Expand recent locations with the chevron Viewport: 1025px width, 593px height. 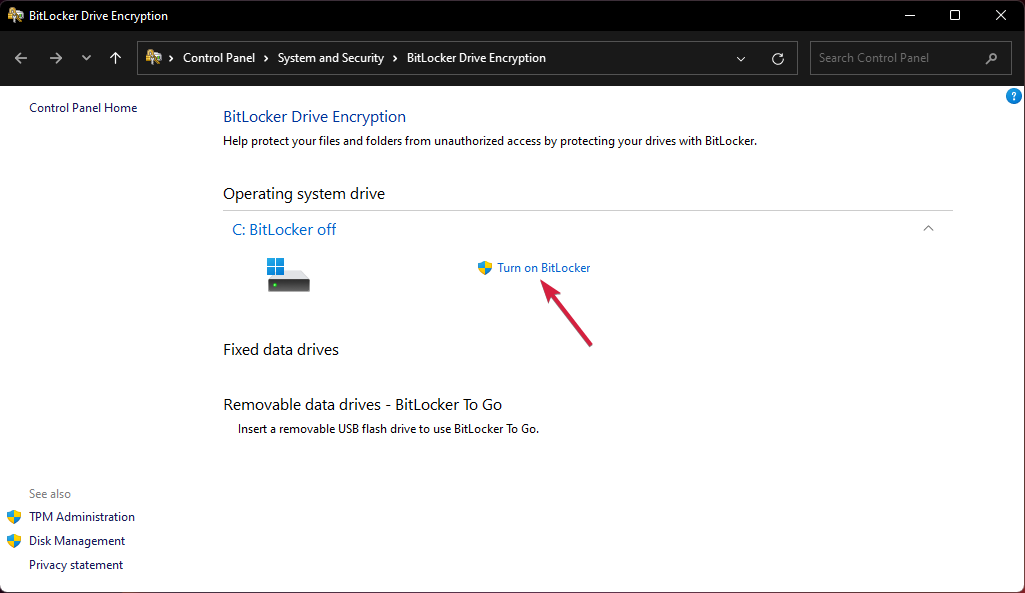point(85,57)
